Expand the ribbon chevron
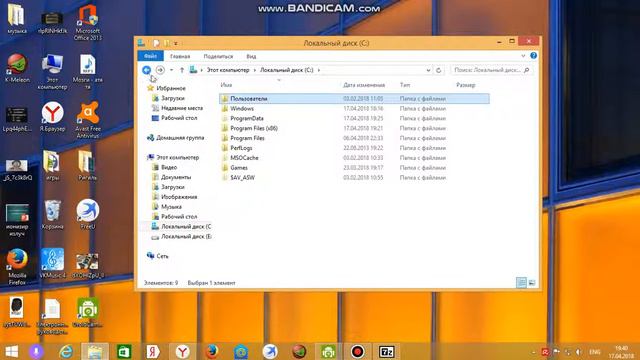640x360 pixels. click(x=523, y=56)
